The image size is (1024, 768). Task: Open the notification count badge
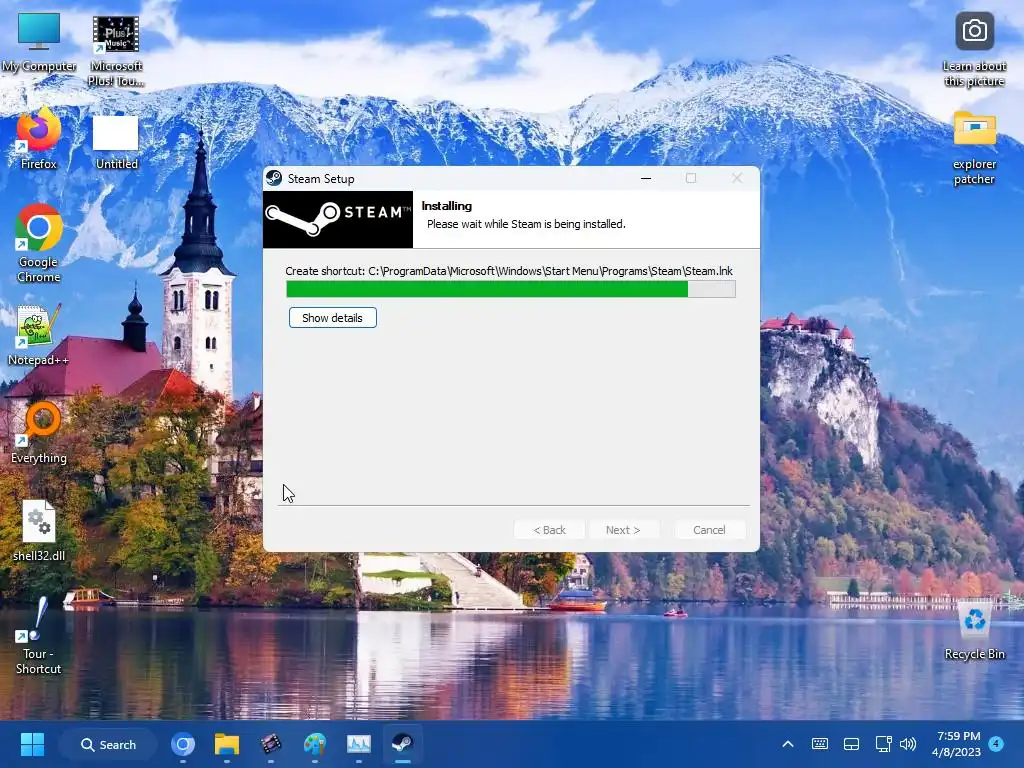coord(996,743)
